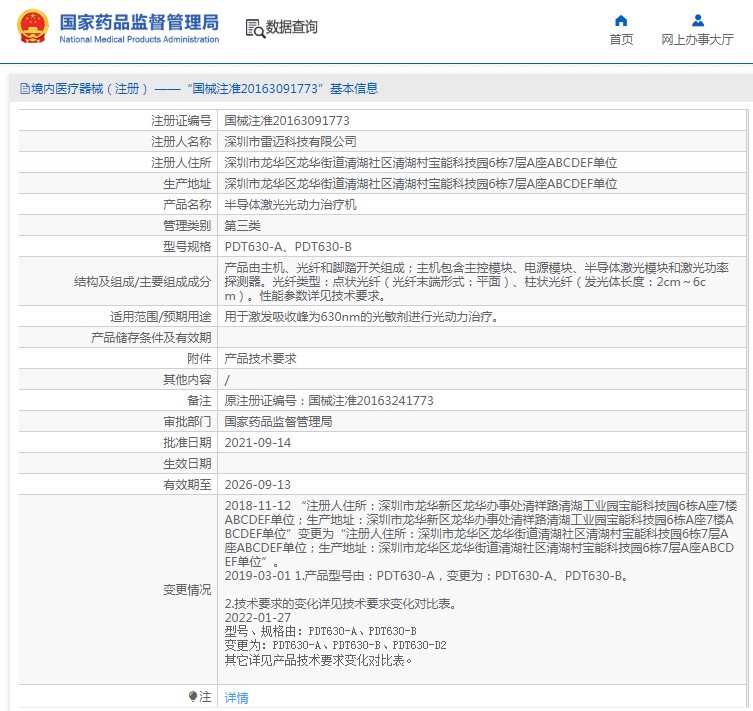Click the 产品储存条件及有效期 row label
753x711 pixels.
click(151, 338)
